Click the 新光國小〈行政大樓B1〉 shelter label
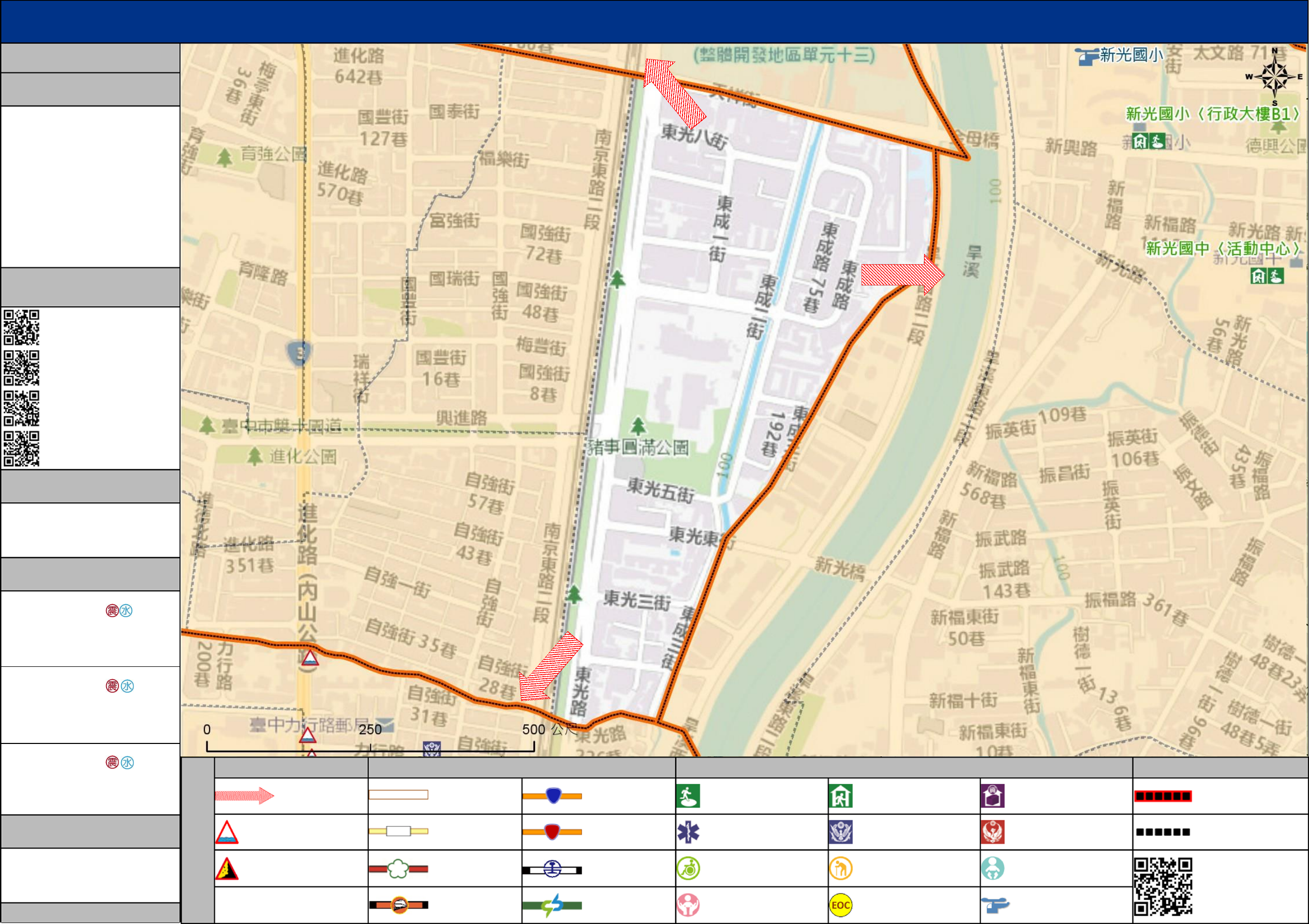The width and height of the screenshot is (1309, 924). (1212, 114)
